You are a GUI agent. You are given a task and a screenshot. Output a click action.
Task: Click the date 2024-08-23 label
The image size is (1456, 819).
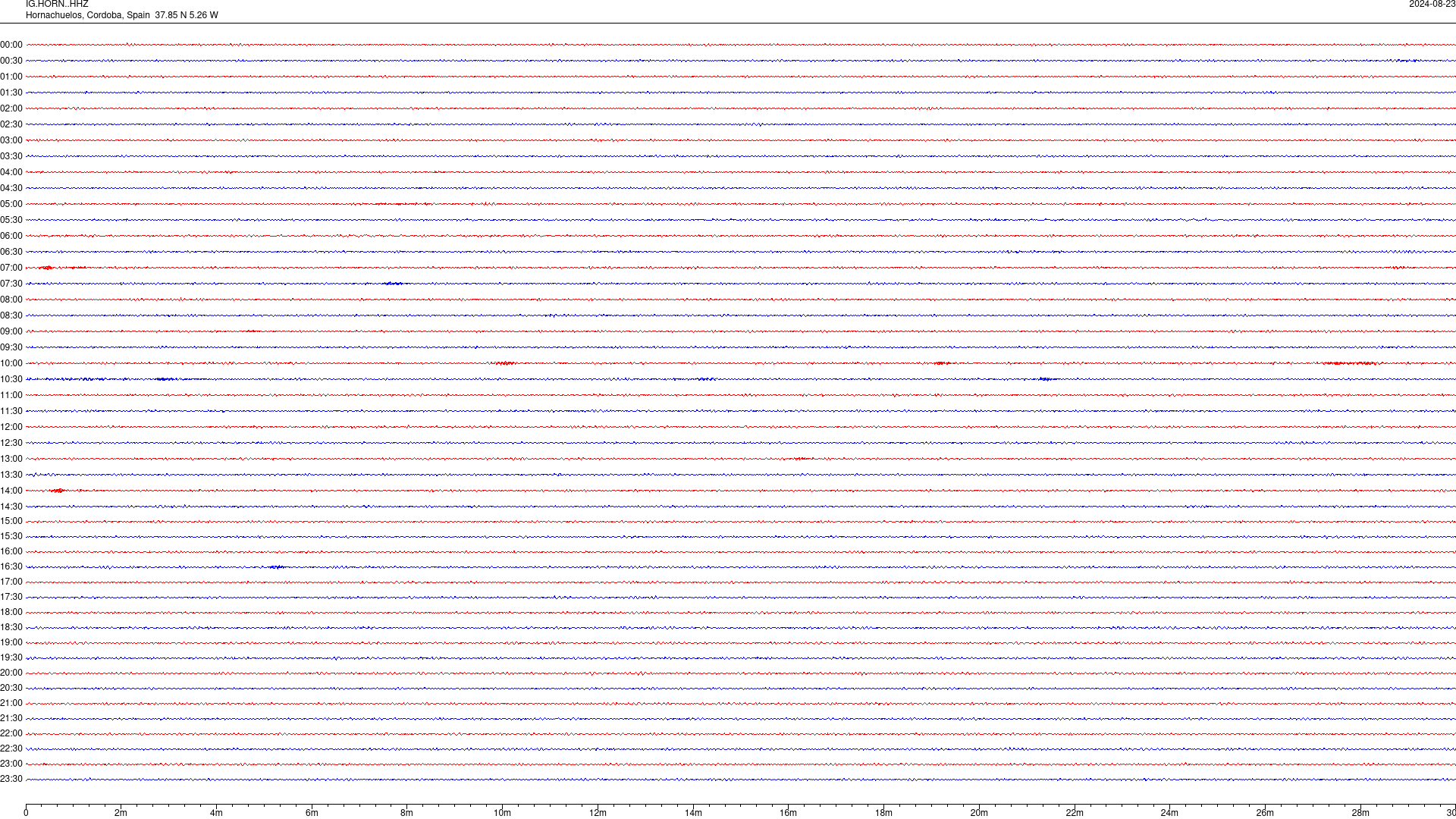coord(1432,5)
